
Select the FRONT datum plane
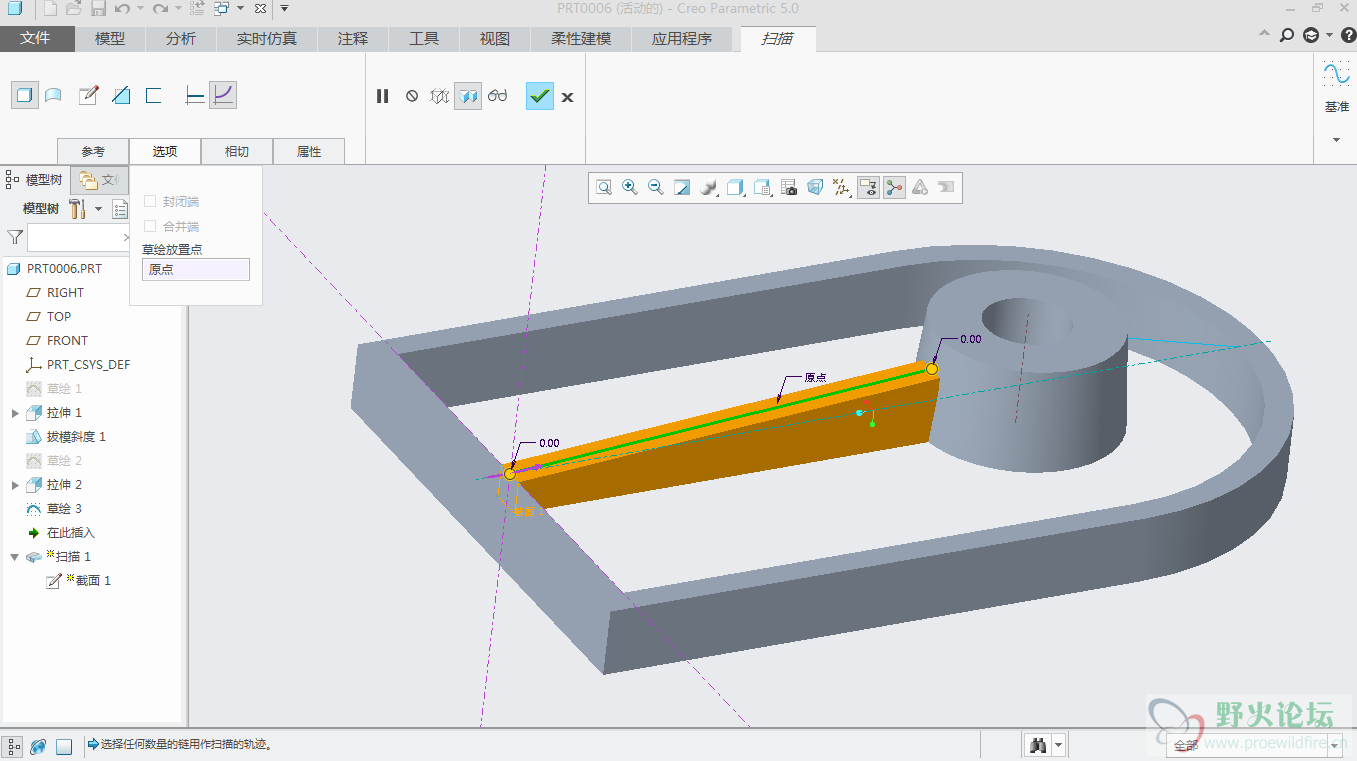[67, 341]
